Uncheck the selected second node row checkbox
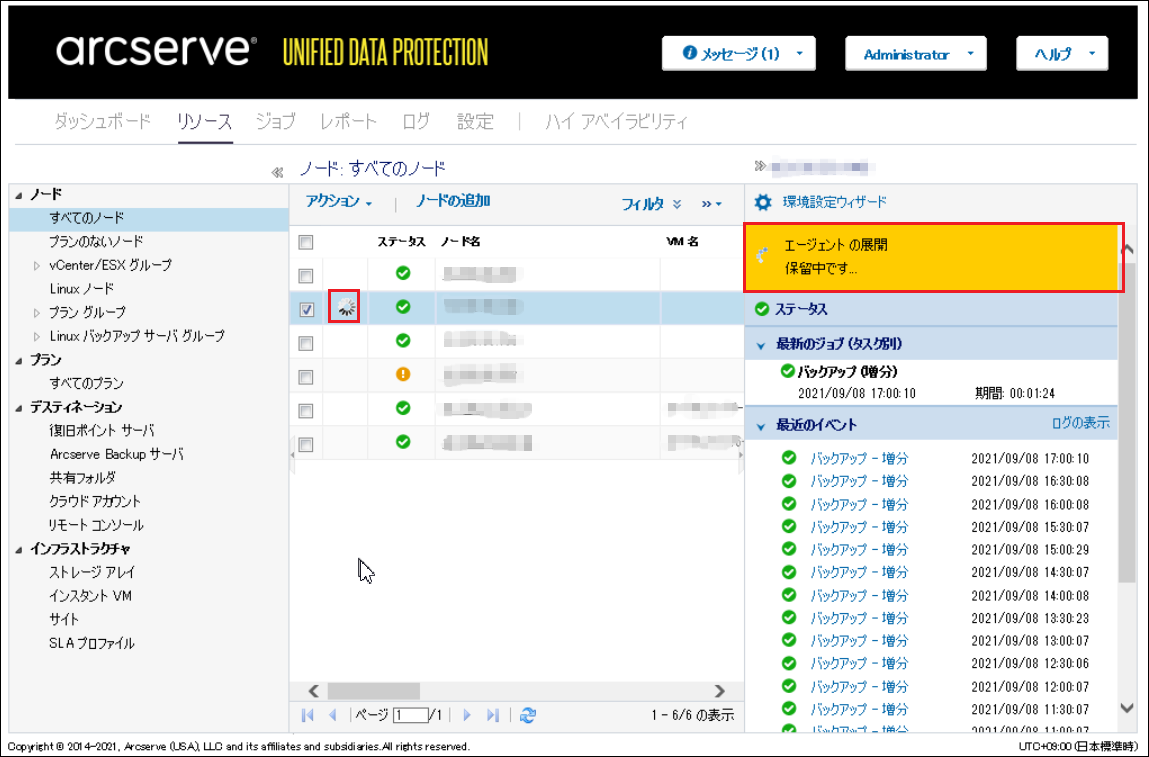Image resolution: width=1149 pixels, height=757 pixels. coord(306,309)
